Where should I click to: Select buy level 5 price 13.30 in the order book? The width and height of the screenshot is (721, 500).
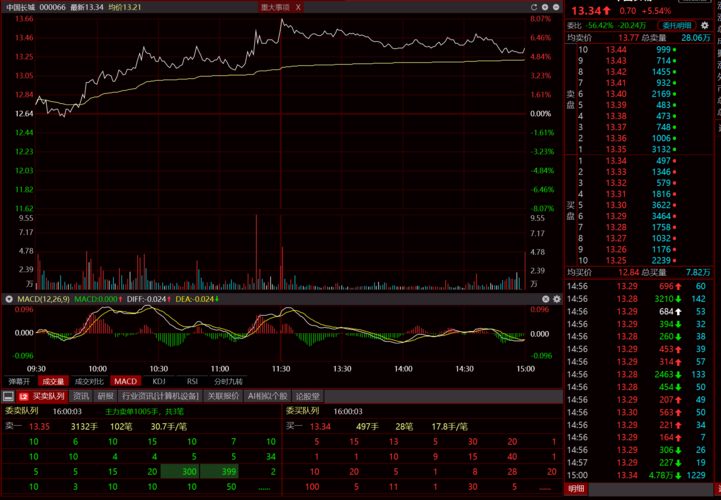click(x=616, y=205)
